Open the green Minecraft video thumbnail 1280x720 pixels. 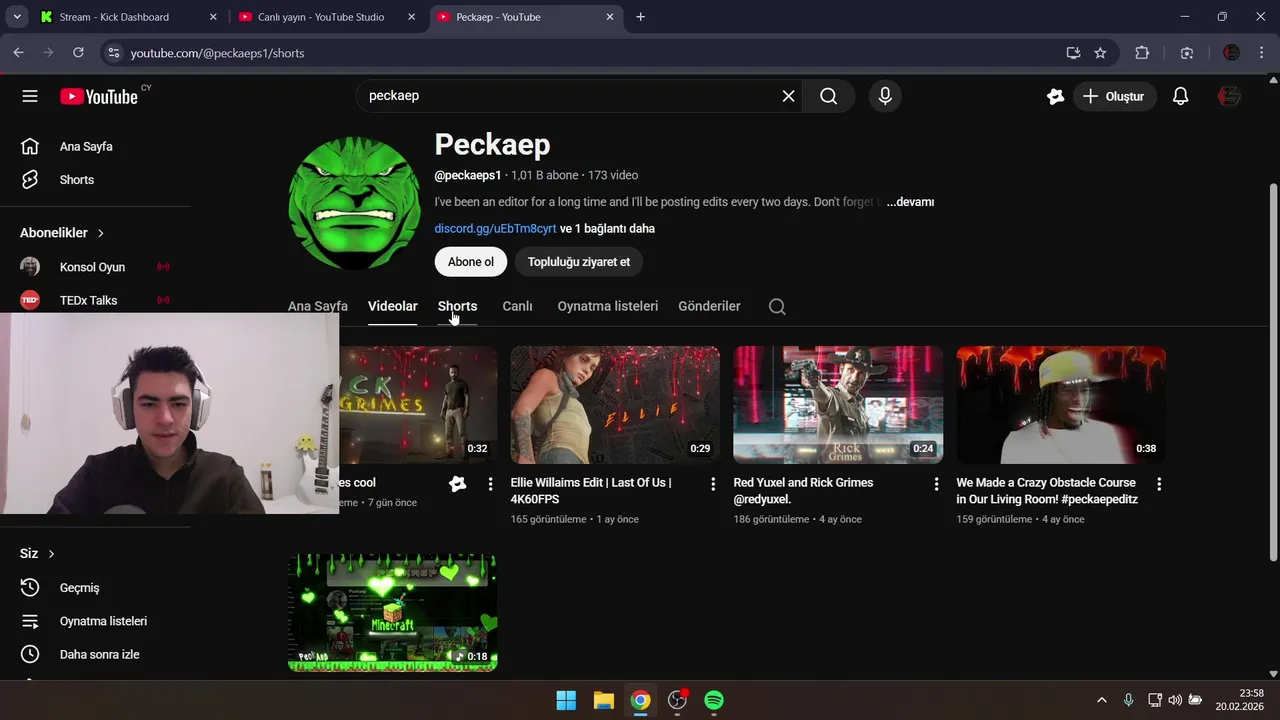tap(392, 612)
